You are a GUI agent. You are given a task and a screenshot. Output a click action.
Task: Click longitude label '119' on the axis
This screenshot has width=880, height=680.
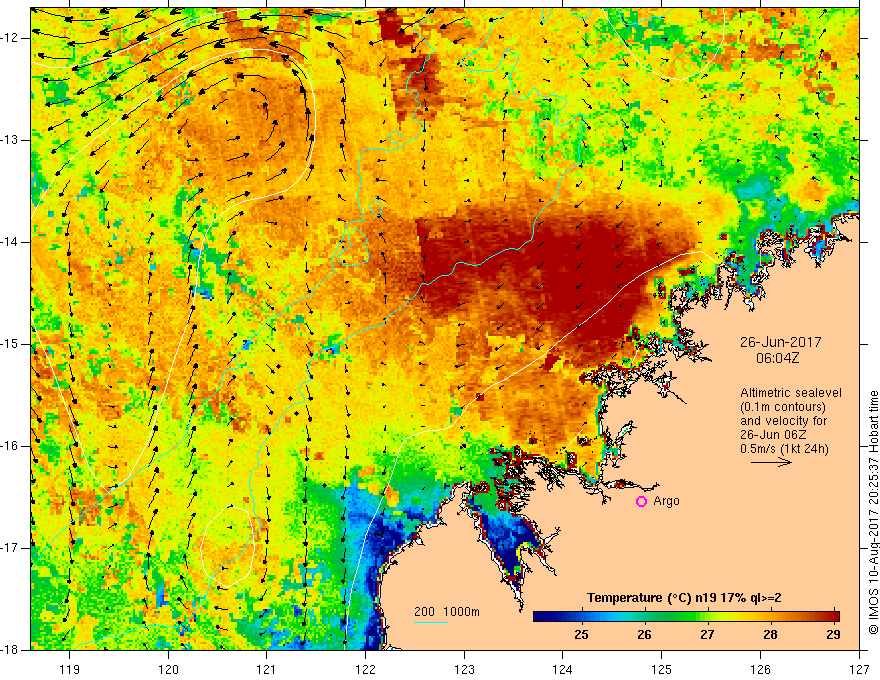pos(70,669)
